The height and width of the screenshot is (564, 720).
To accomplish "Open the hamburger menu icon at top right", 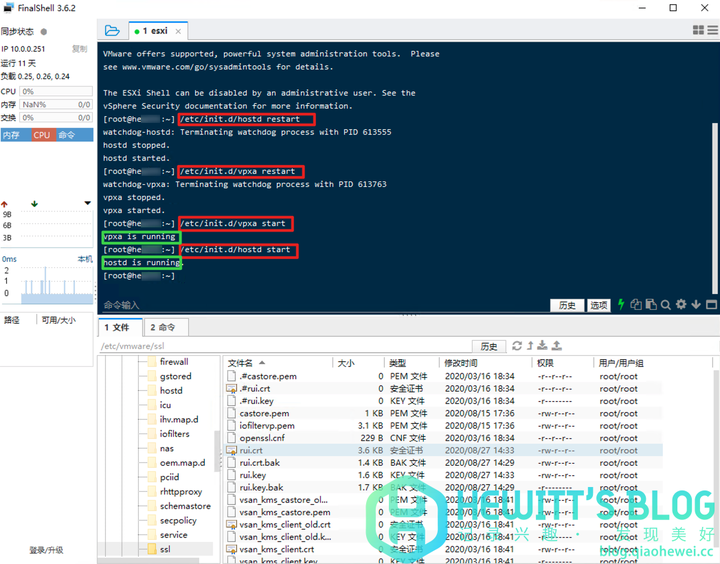I will (x=712, y=31).
